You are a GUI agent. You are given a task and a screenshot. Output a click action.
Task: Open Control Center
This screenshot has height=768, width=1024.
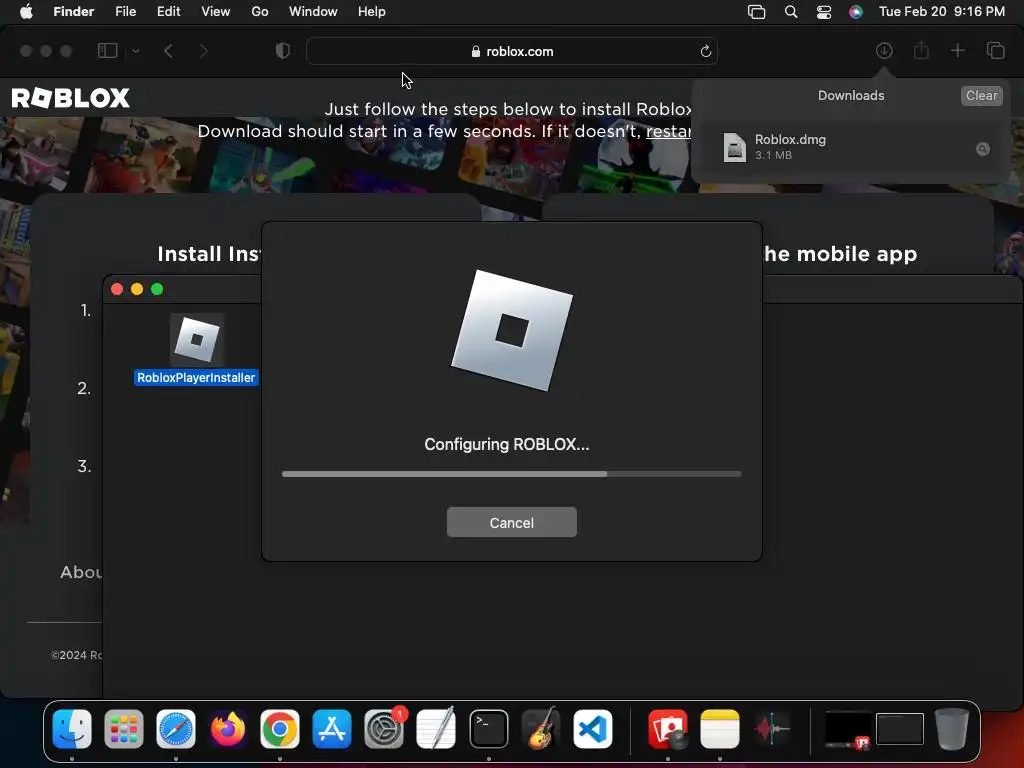[824, 12]
